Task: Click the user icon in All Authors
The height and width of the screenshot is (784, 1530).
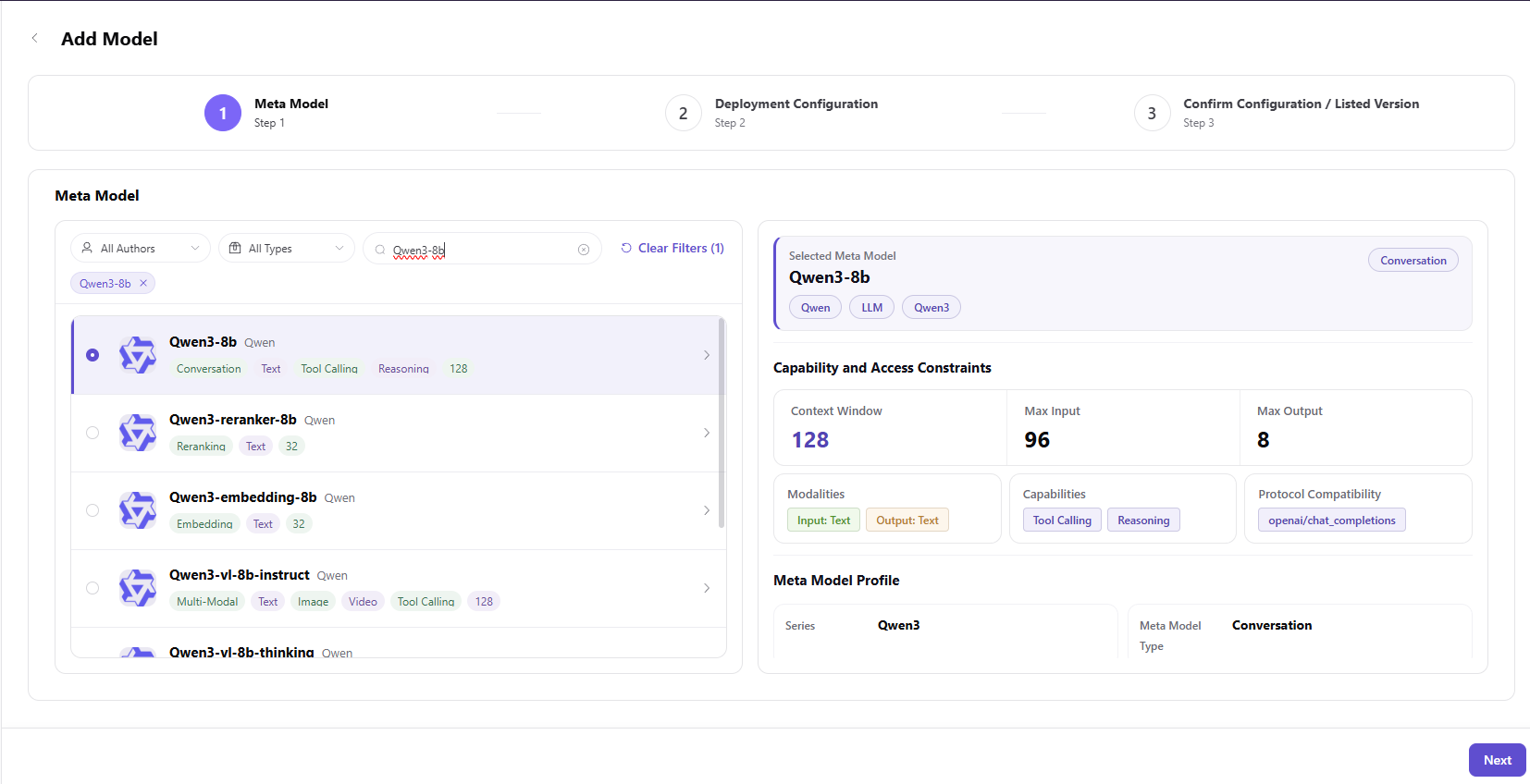Action: coord(87,248)
